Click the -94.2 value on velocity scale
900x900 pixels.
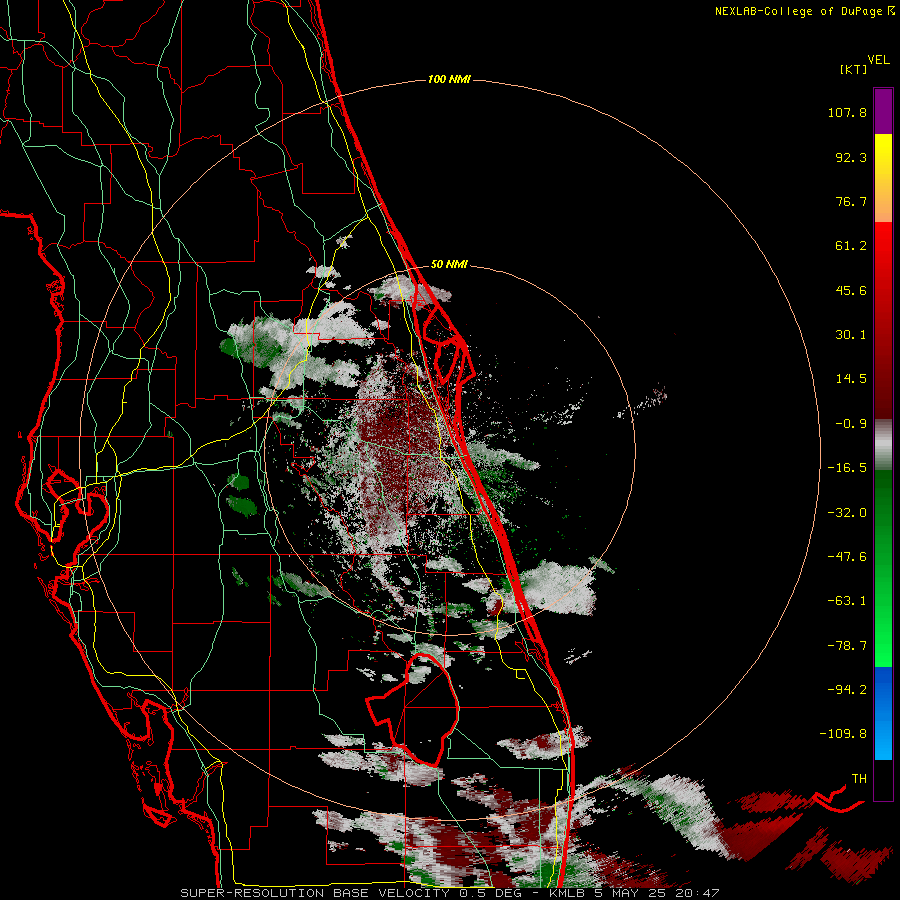coord(847,690)
